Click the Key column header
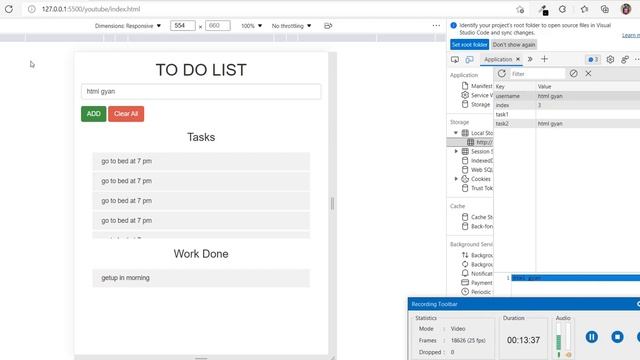Image resolution: width=640 pixels, height=360 pixels. (x=515, y=87)
